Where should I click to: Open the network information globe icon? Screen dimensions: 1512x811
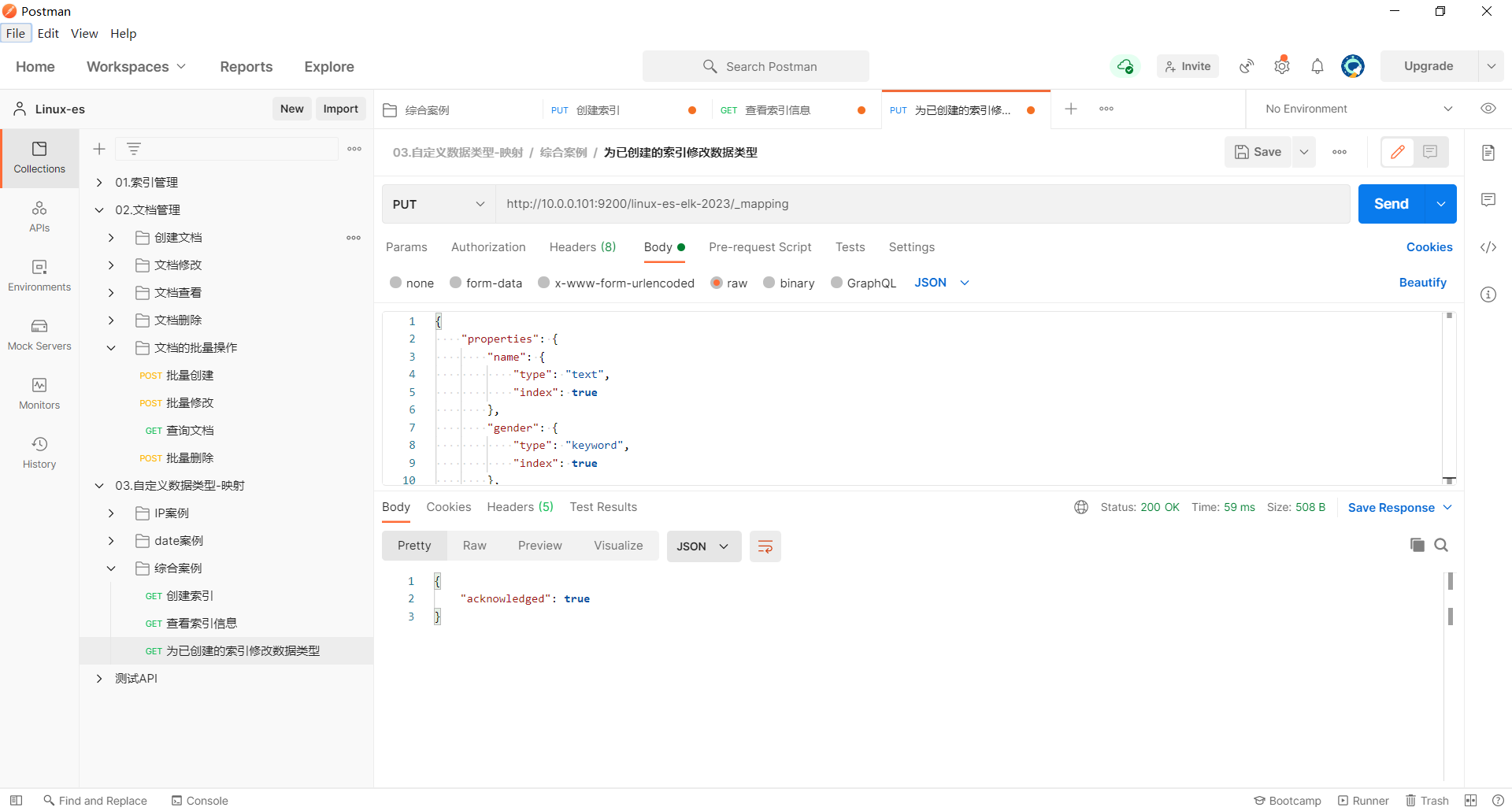1081,507
